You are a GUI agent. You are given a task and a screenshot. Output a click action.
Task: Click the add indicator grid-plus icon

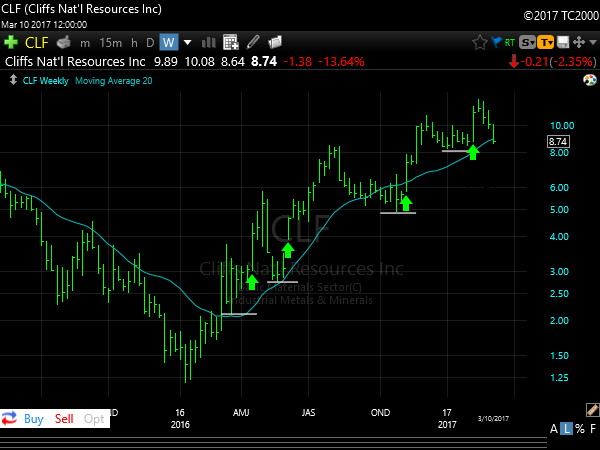[x=231, y=42]
